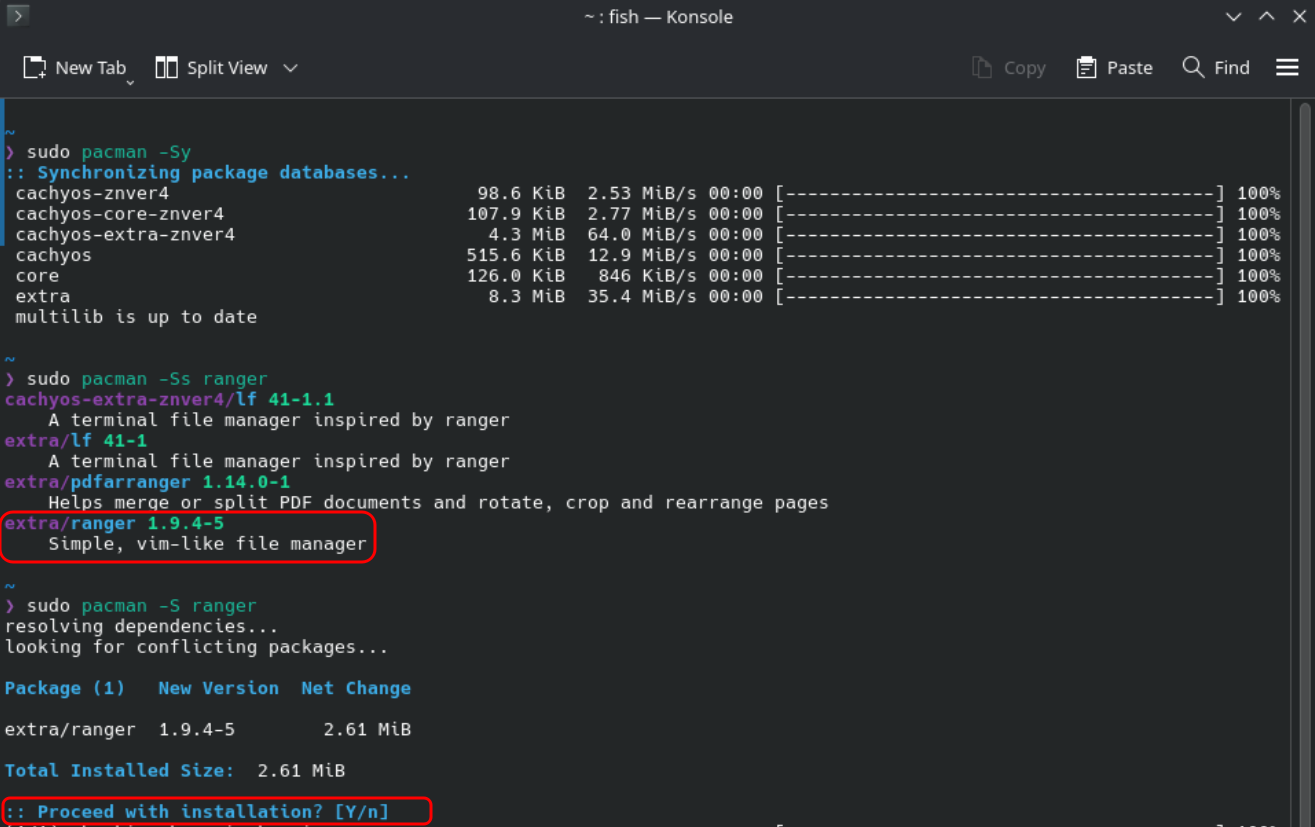The image size is (1315, 827).
Task: Click the 'sudo pacman -S ranger' command
Action: tap(131, 606)
